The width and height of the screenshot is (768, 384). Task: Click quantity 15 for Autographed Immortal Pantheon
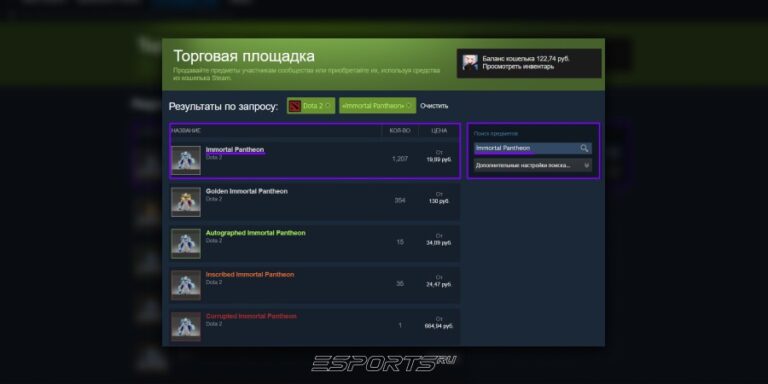point(400,242)
